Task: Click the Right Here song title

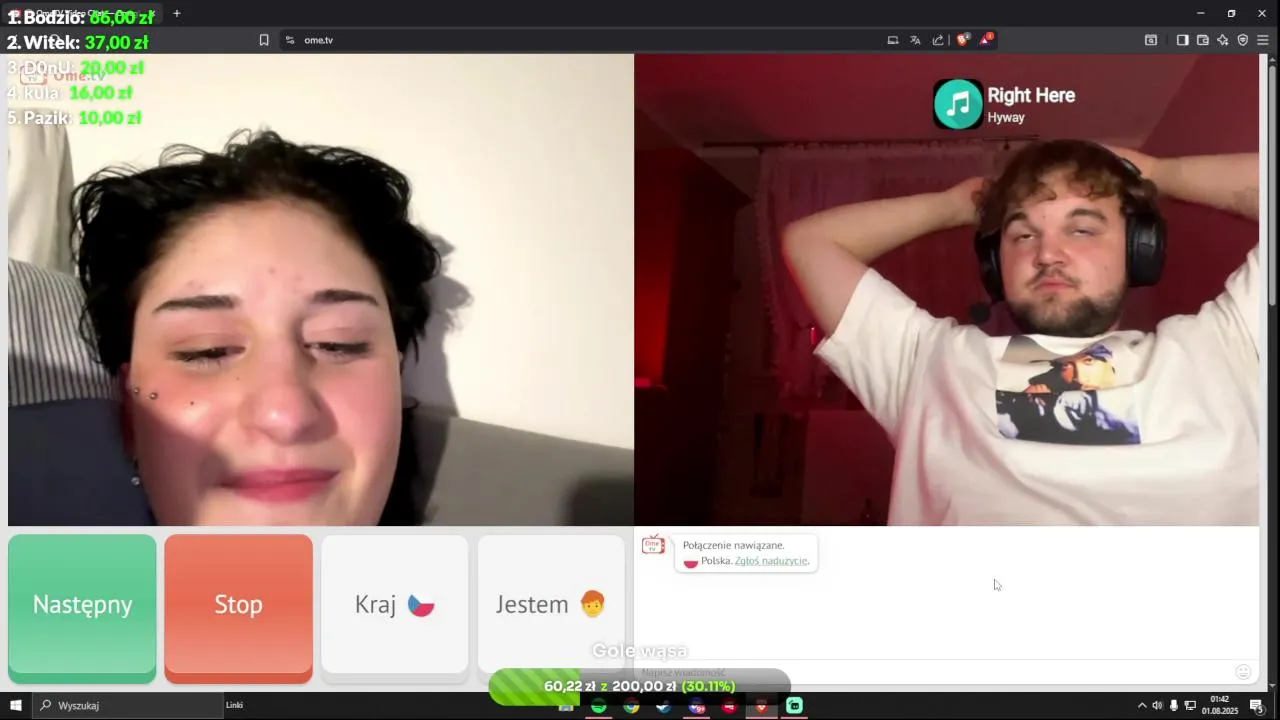Action: click(1031, 95)
